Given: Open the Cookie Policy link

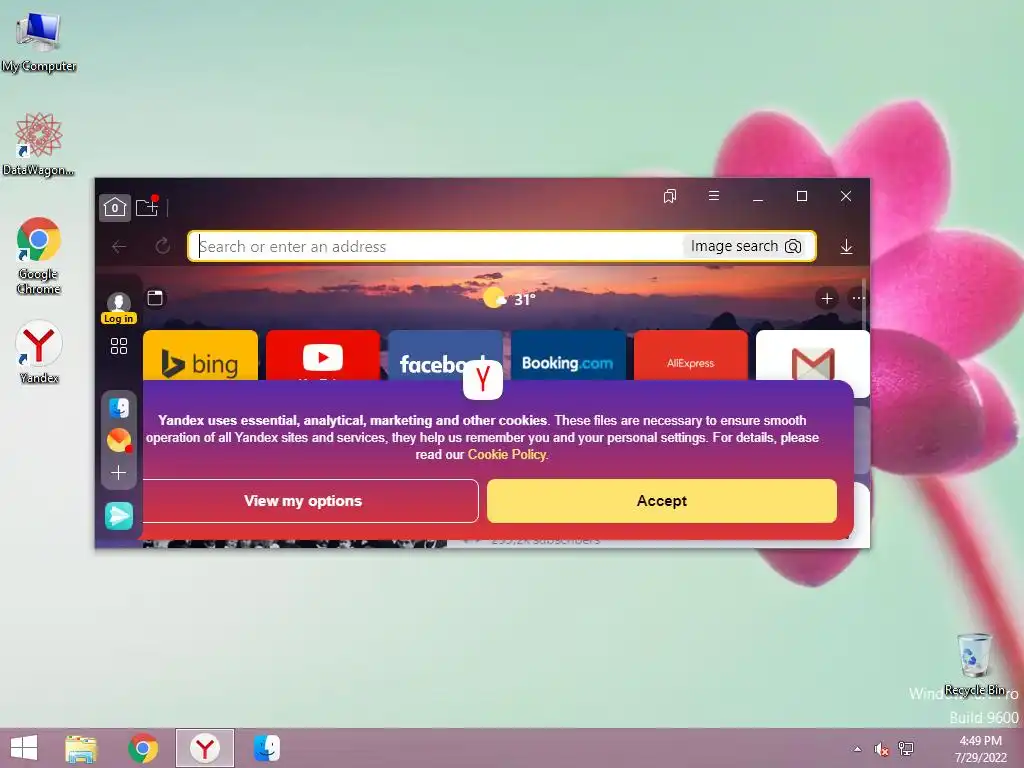Looking at the screenshot, I should point(507,455).
